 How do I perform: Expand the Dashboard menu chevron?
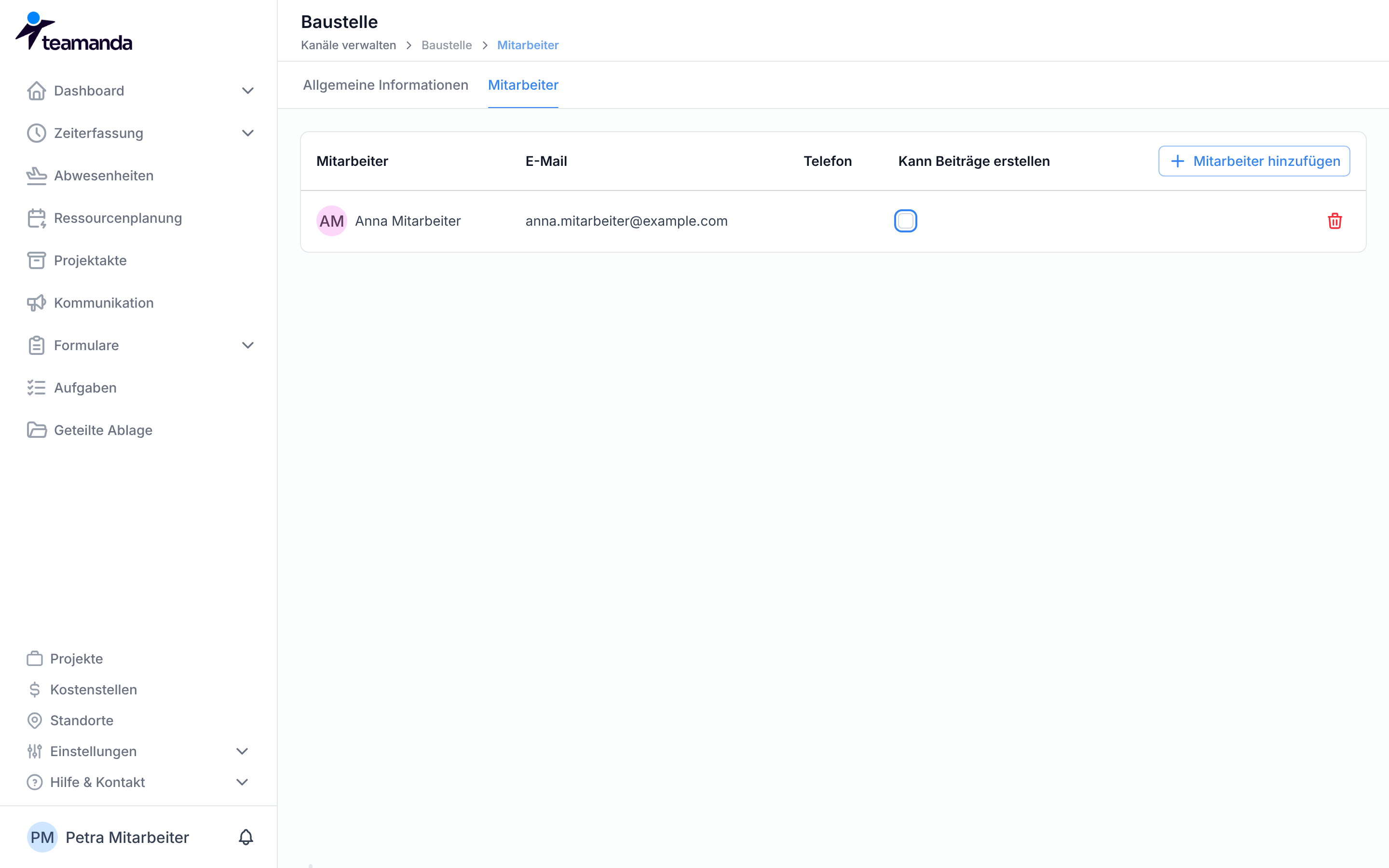click(x=247, y=91)
